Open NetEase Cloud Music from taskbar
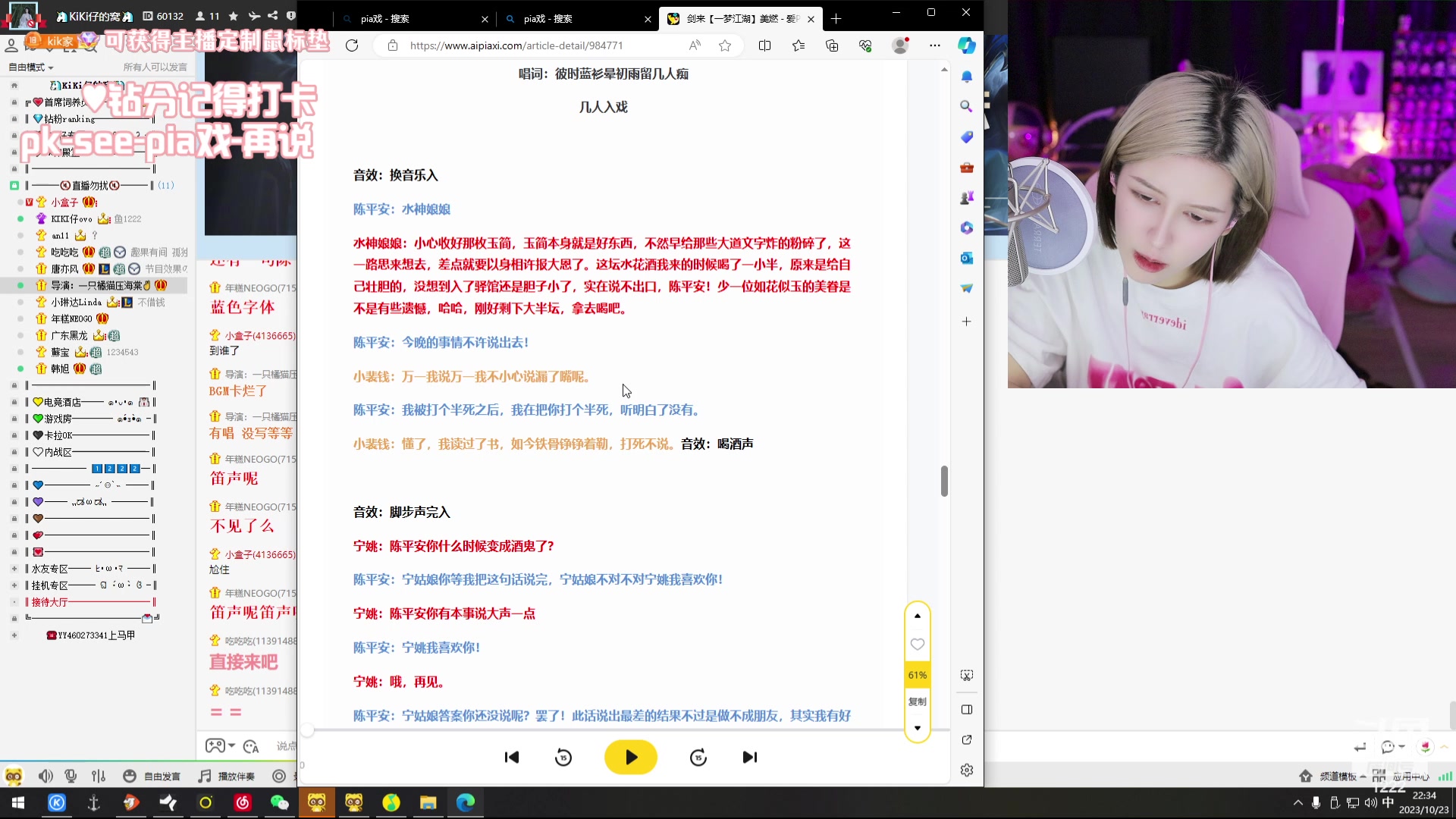Image resolution: width=1456 pixels, height=819 pixels. pos(243,802)
